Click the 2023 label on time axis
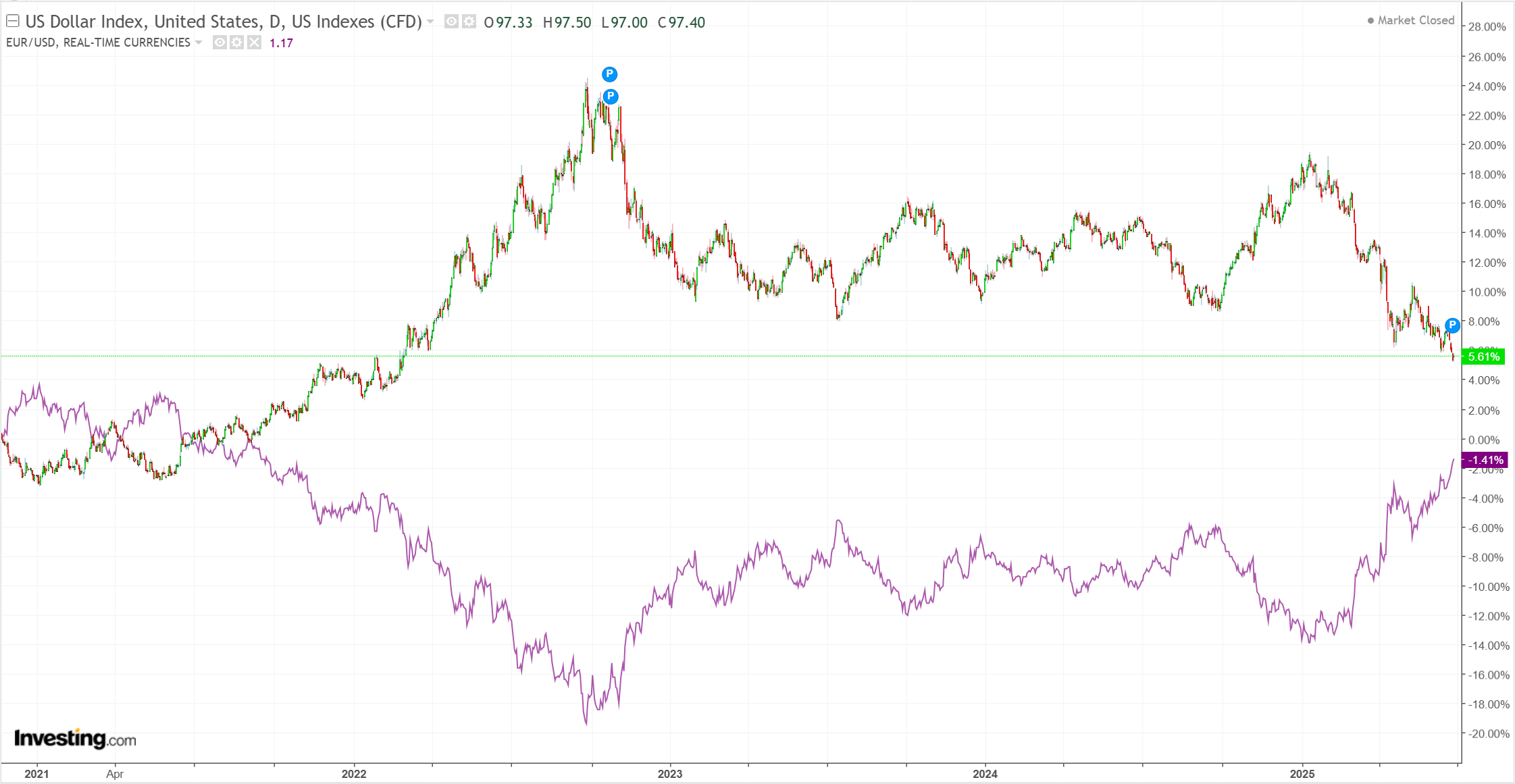1515x784 pixels. (x=670, y=774)
